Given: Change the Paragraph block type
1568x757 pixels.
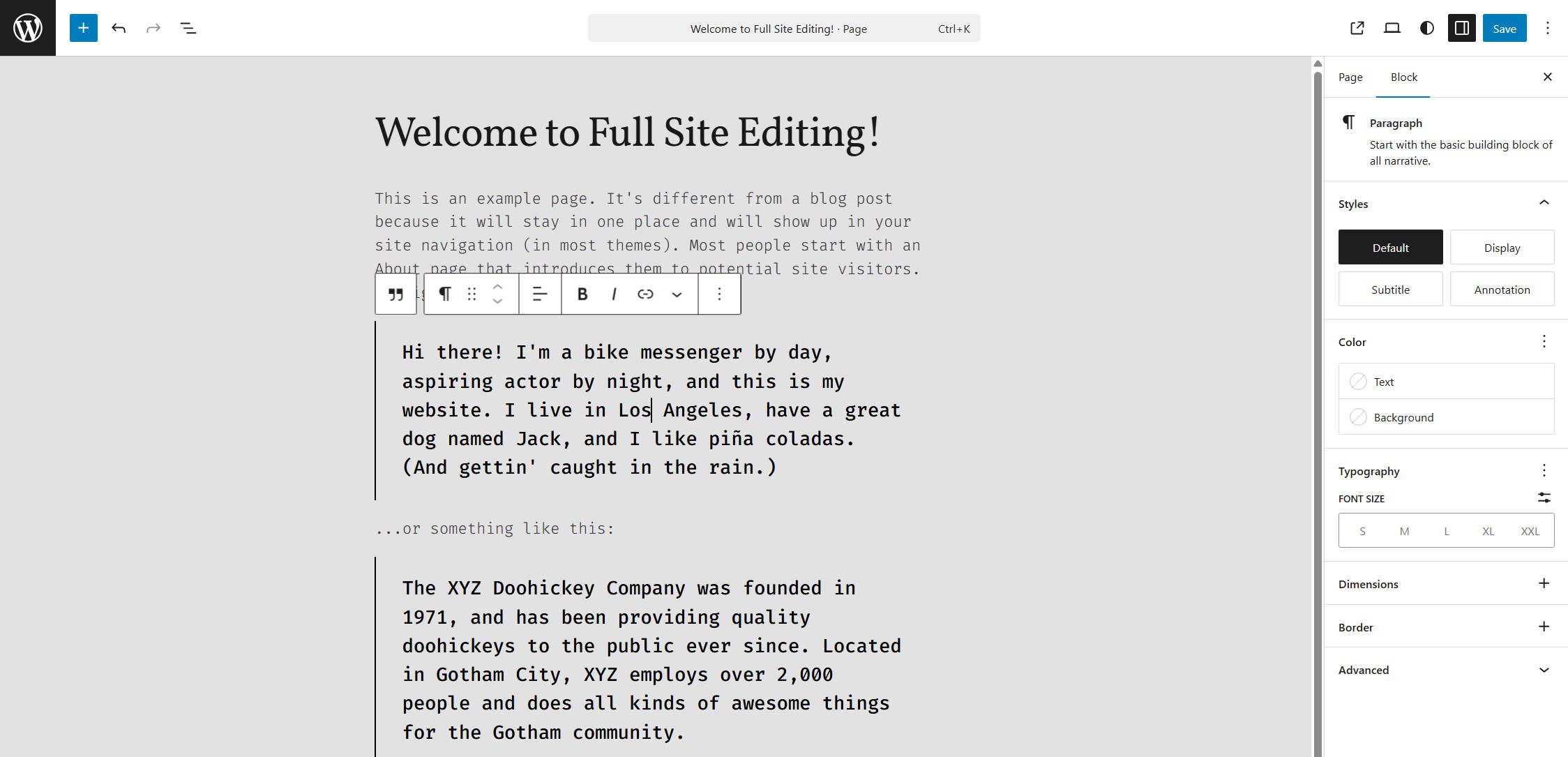Looking at the screenshot, I should point(444,294).
